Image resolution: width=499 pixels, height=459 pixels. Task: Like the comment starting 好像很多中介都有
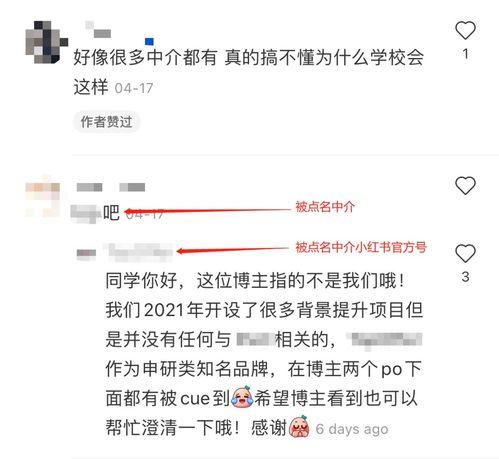tap(465, 30)
